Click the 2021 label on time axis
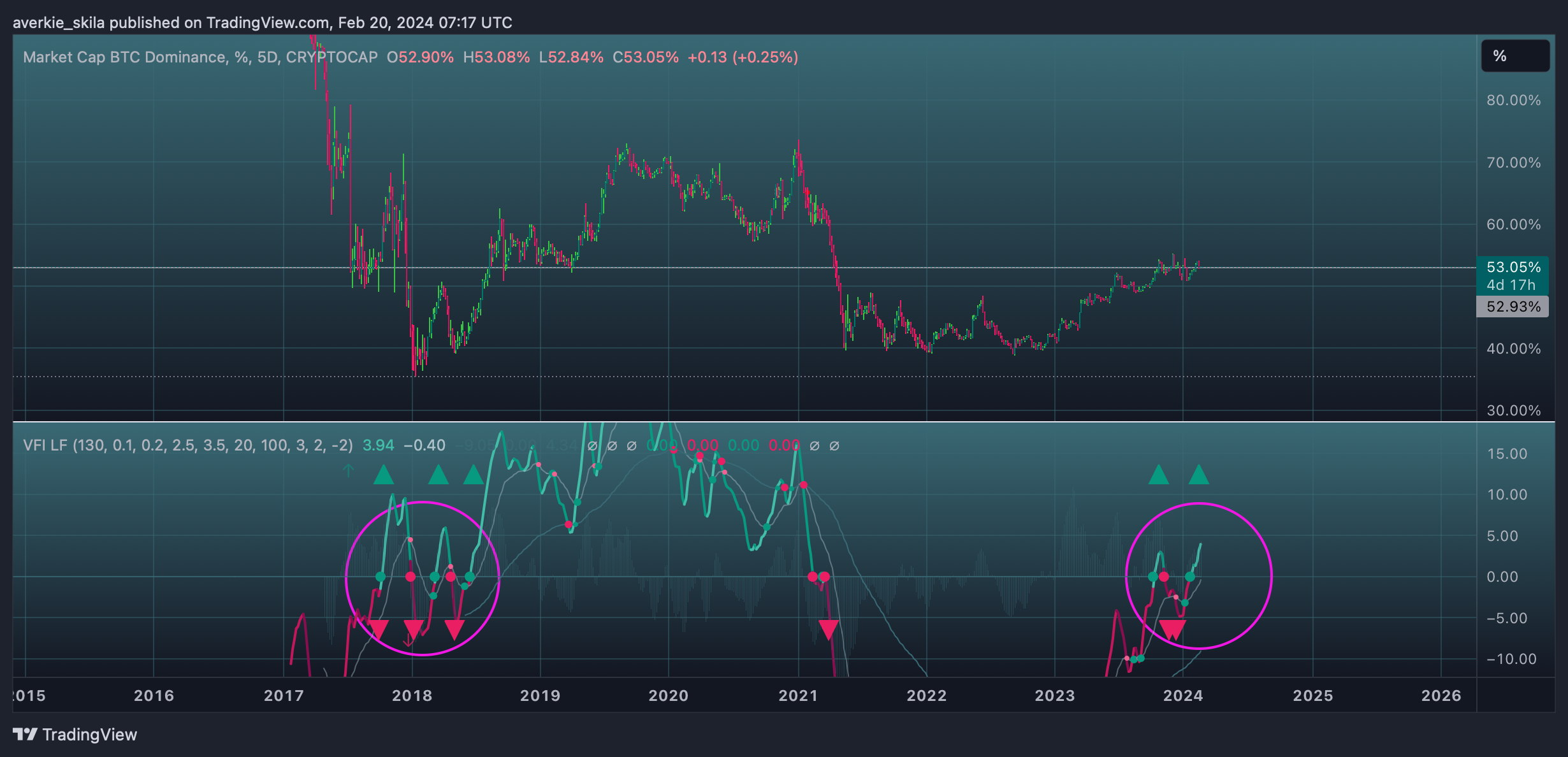 coord(798,695)
